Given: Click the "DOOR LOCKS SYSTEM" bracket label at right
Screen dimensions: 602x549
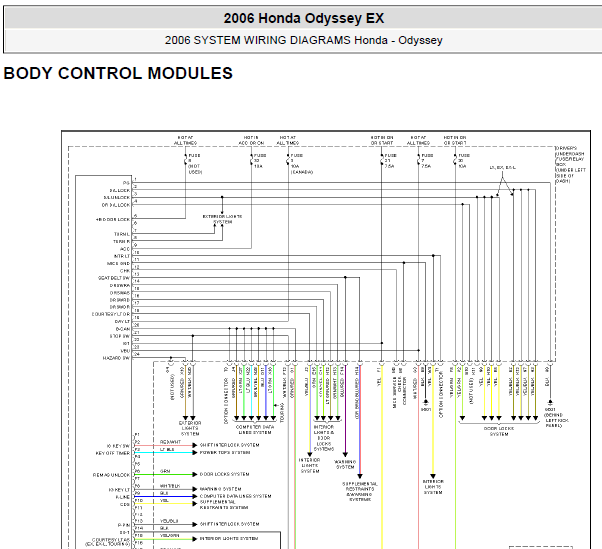Looking at the screenshot, I should tap(499, 432).
